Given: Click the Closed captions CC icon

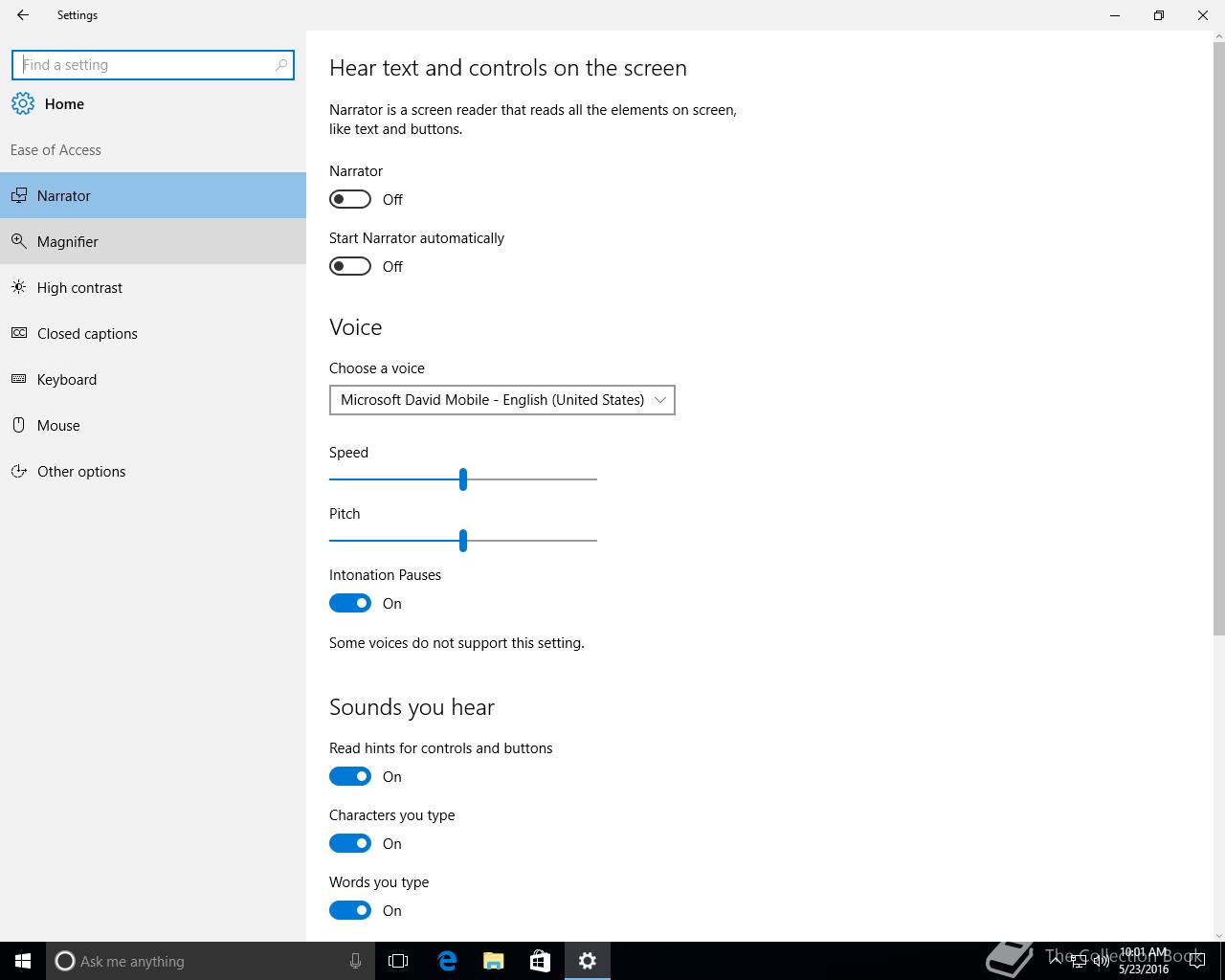Looking at the screenshot, I should pos(18,333).
